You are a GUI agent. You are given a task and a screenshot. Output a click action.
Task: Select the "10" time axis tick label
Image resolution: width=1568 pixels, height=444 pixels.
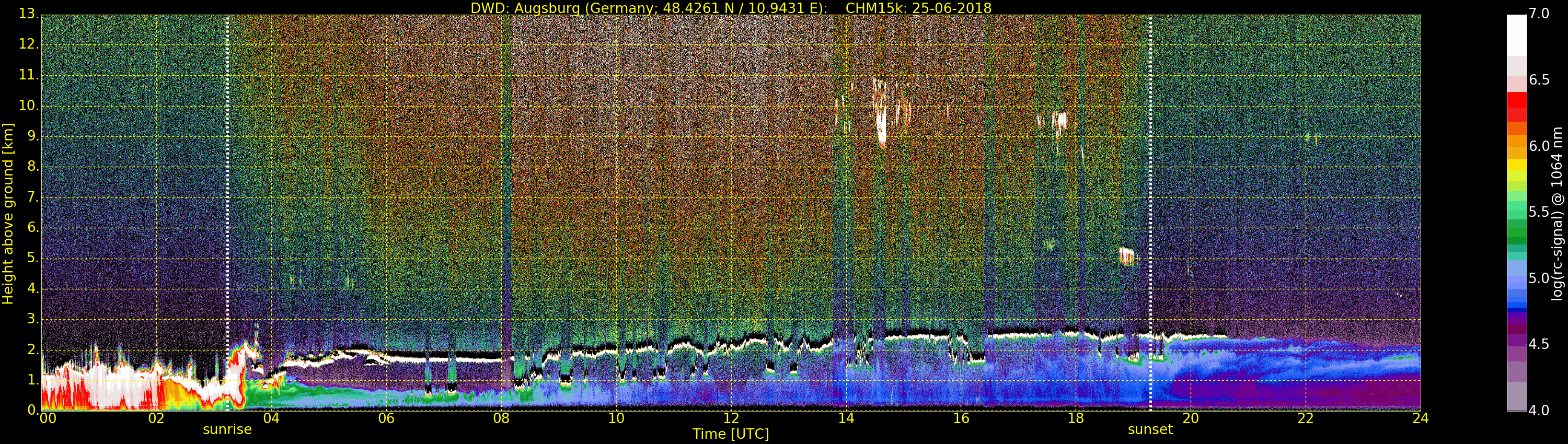click(616, 418)
